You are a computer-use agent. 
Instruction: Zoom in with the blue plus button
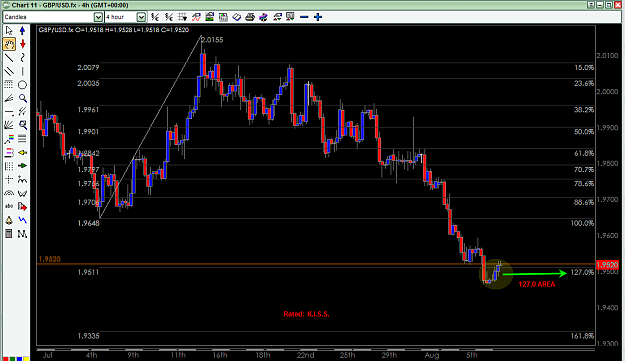[x=318, y=17]
